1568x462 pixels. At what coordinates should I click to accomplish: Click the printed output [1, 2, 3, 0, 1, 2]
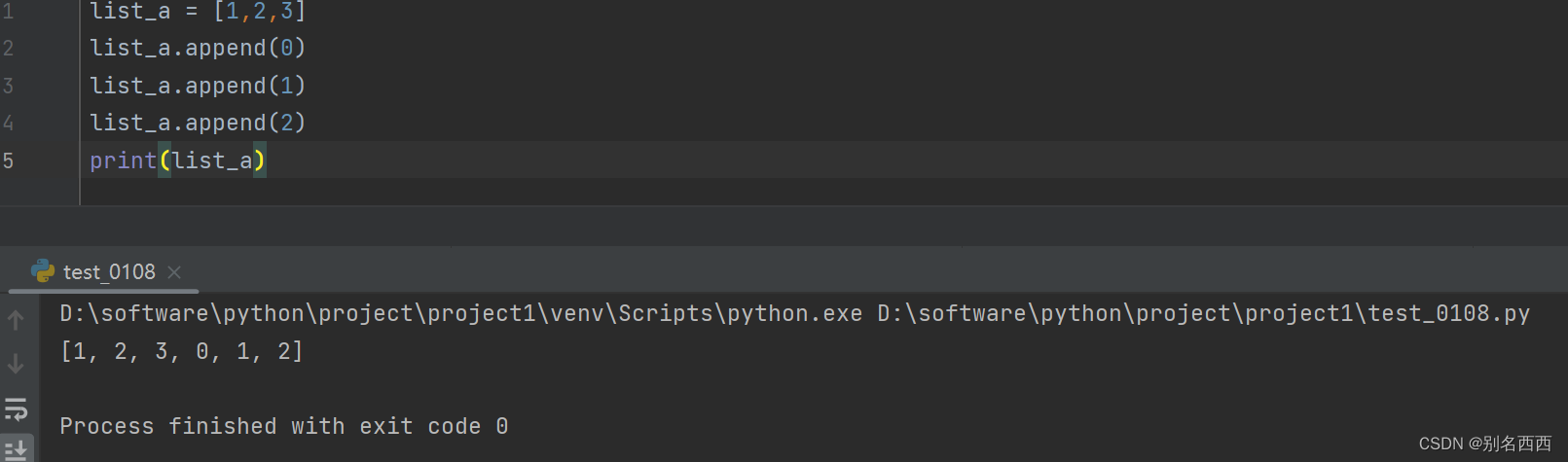coord(182,351)
